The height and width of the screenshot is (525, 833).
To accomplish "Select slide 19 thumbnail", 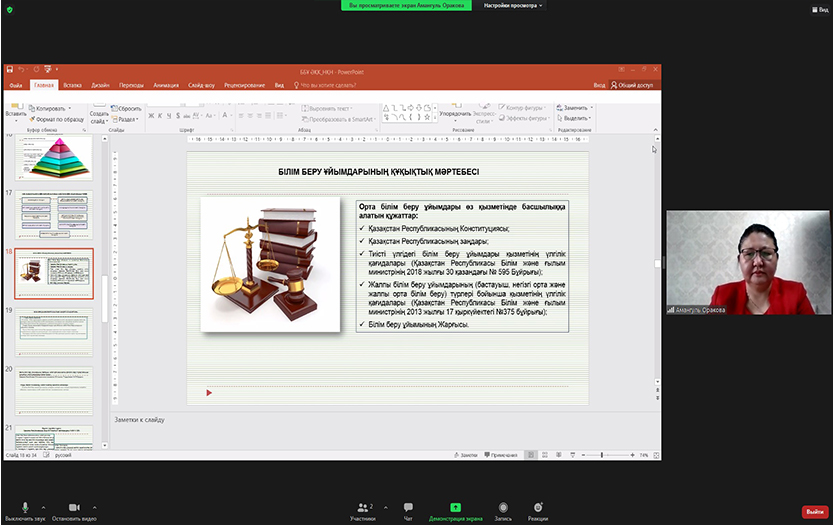I will click(x=53, y=332).
